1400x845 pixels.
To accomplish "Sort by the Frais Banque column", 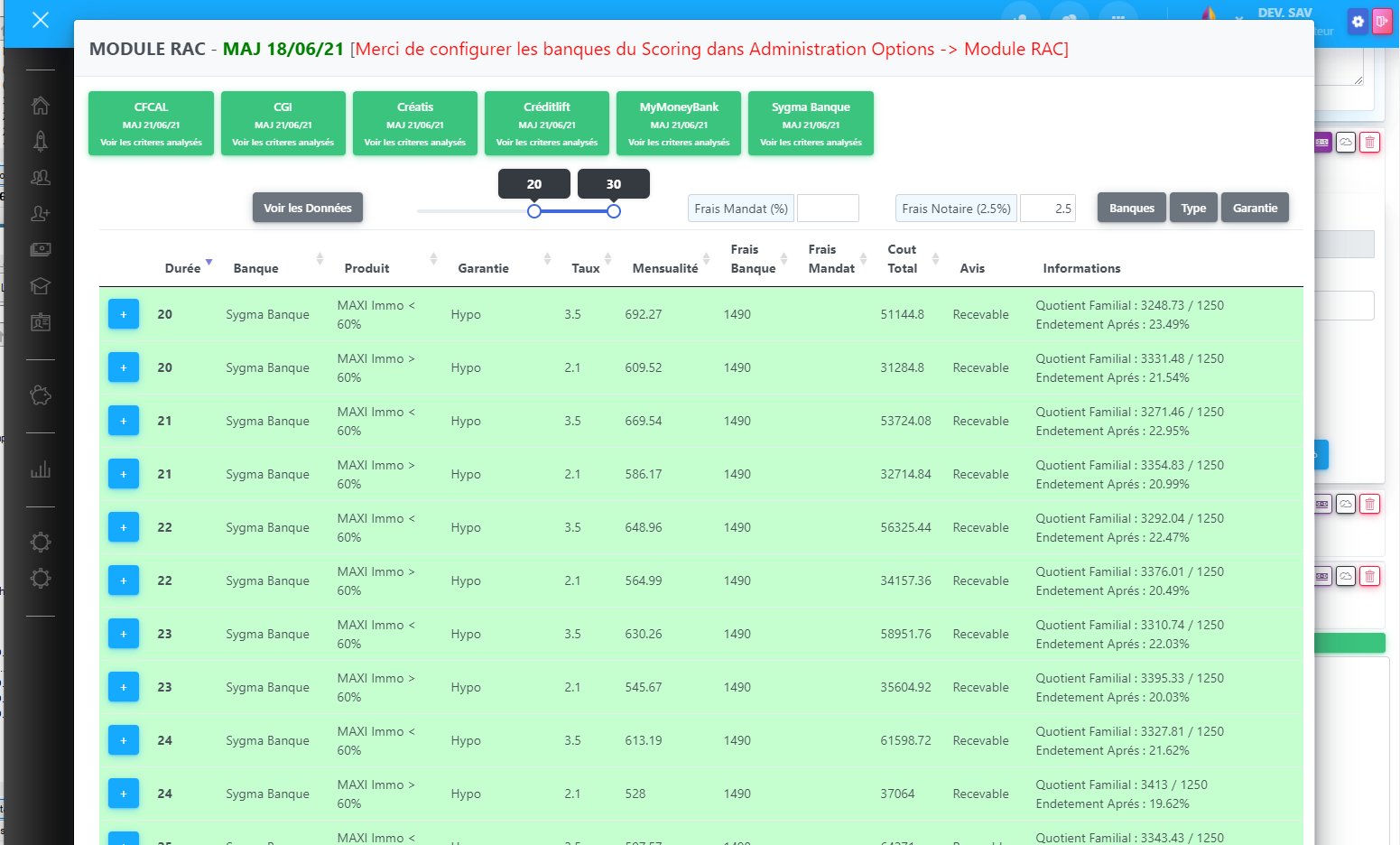I will (753, 258).
